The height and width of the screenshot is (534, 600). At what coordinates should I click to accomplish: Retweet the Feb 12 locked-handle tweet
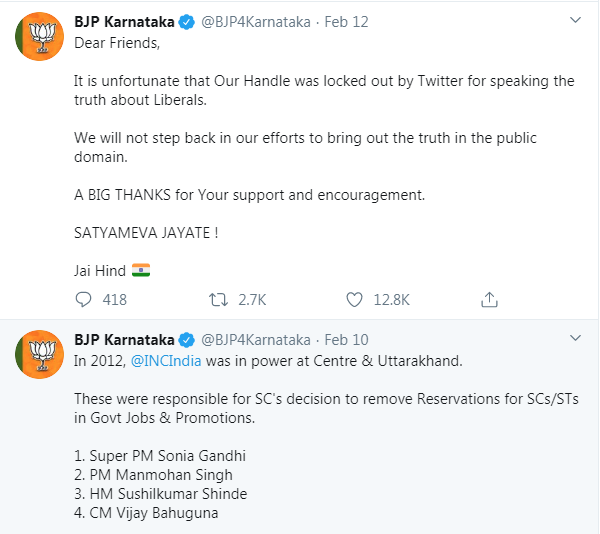pyautogui.click(x=218, y=299)
